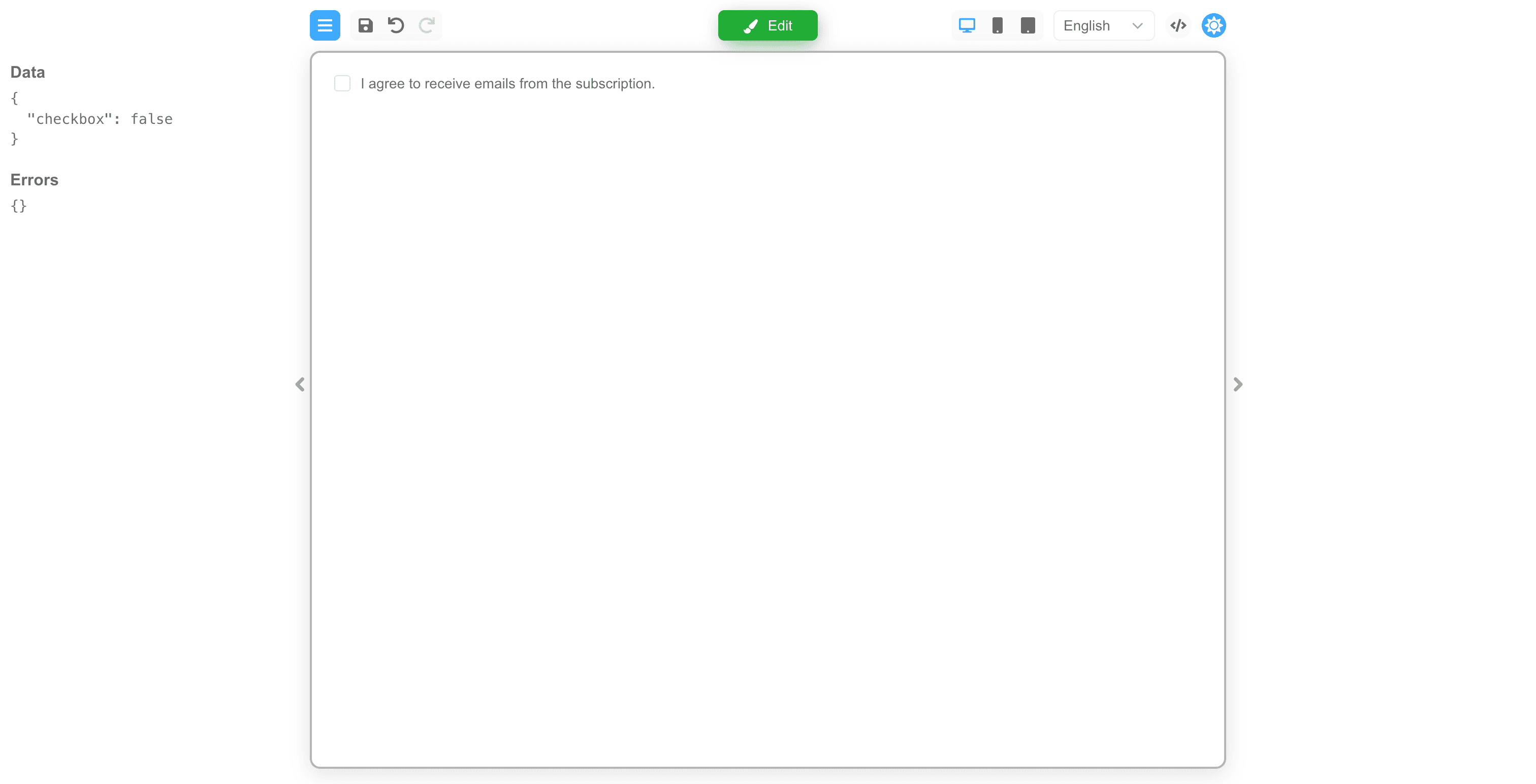Save the form with the floppy disk icon
The image size is (1536, 784).
(366, 25)
